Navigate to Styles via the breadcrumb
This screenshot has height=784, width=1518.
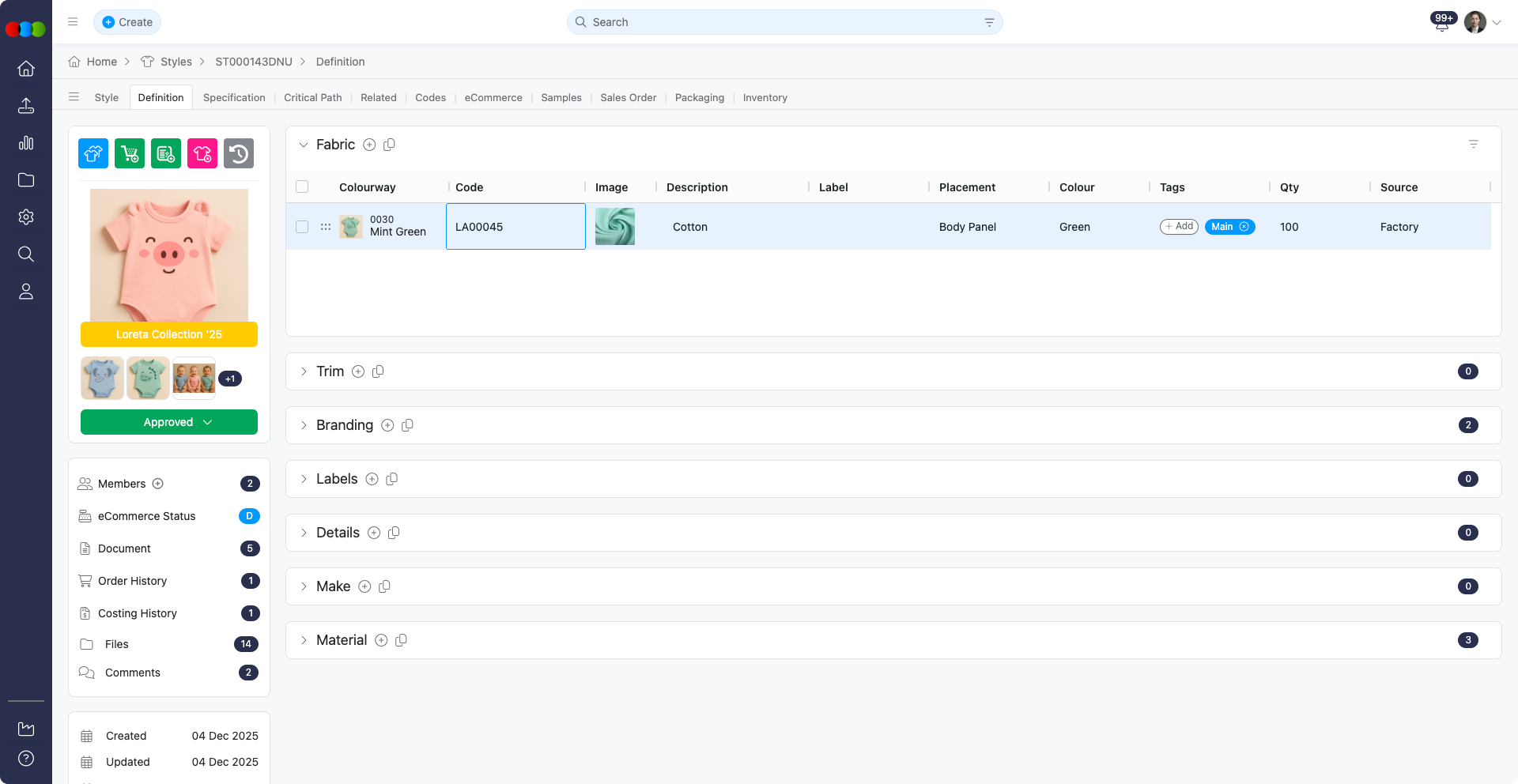[x=176, y=62]
